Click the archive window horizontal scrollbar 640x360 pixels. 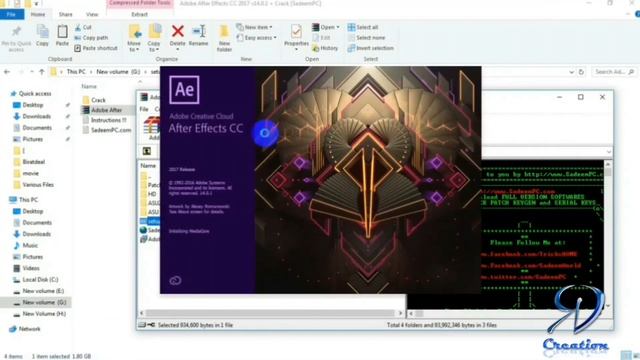point(271,313)
